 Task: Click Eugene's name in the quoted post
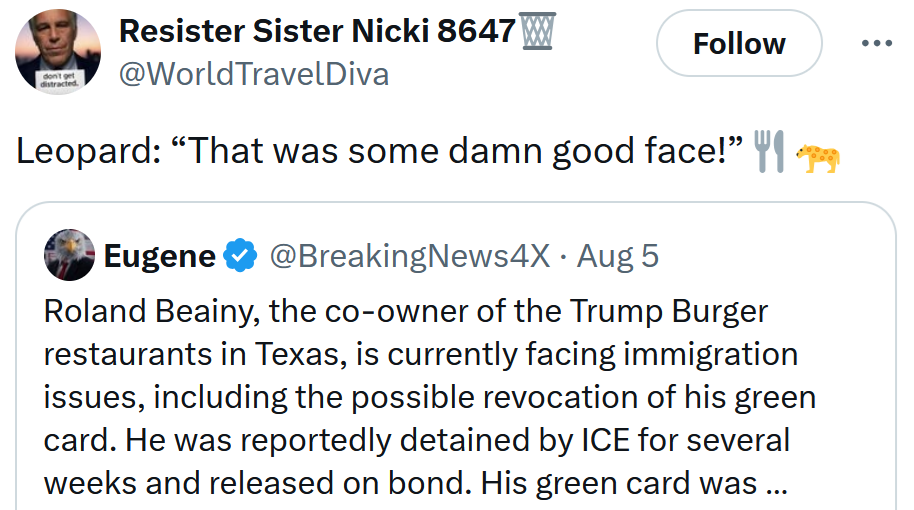159,256
